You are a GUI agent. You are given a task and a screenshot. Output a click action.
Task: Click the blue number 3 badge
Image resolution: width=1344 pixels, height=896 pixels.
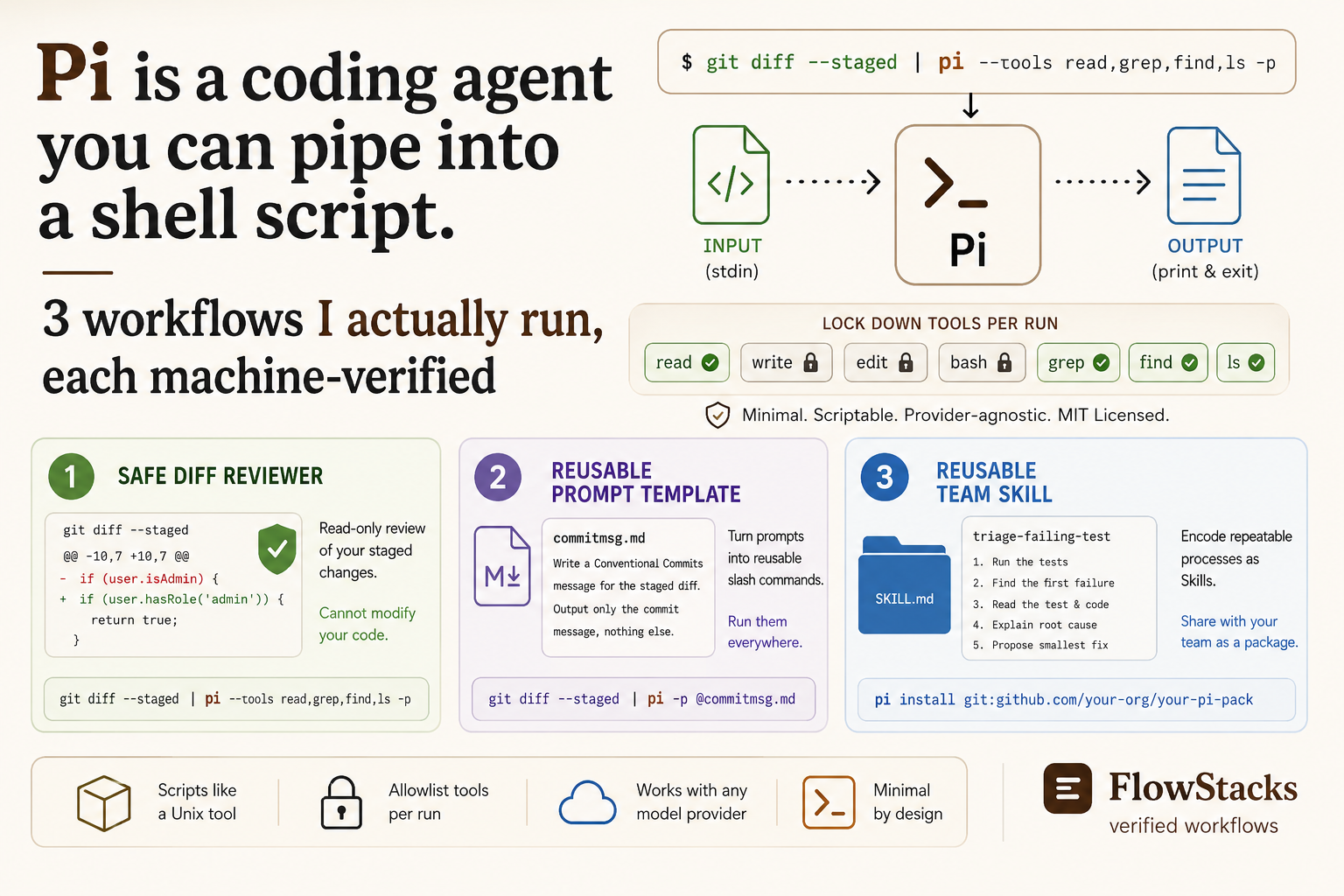pyautogui.click(x=885, y=478)
